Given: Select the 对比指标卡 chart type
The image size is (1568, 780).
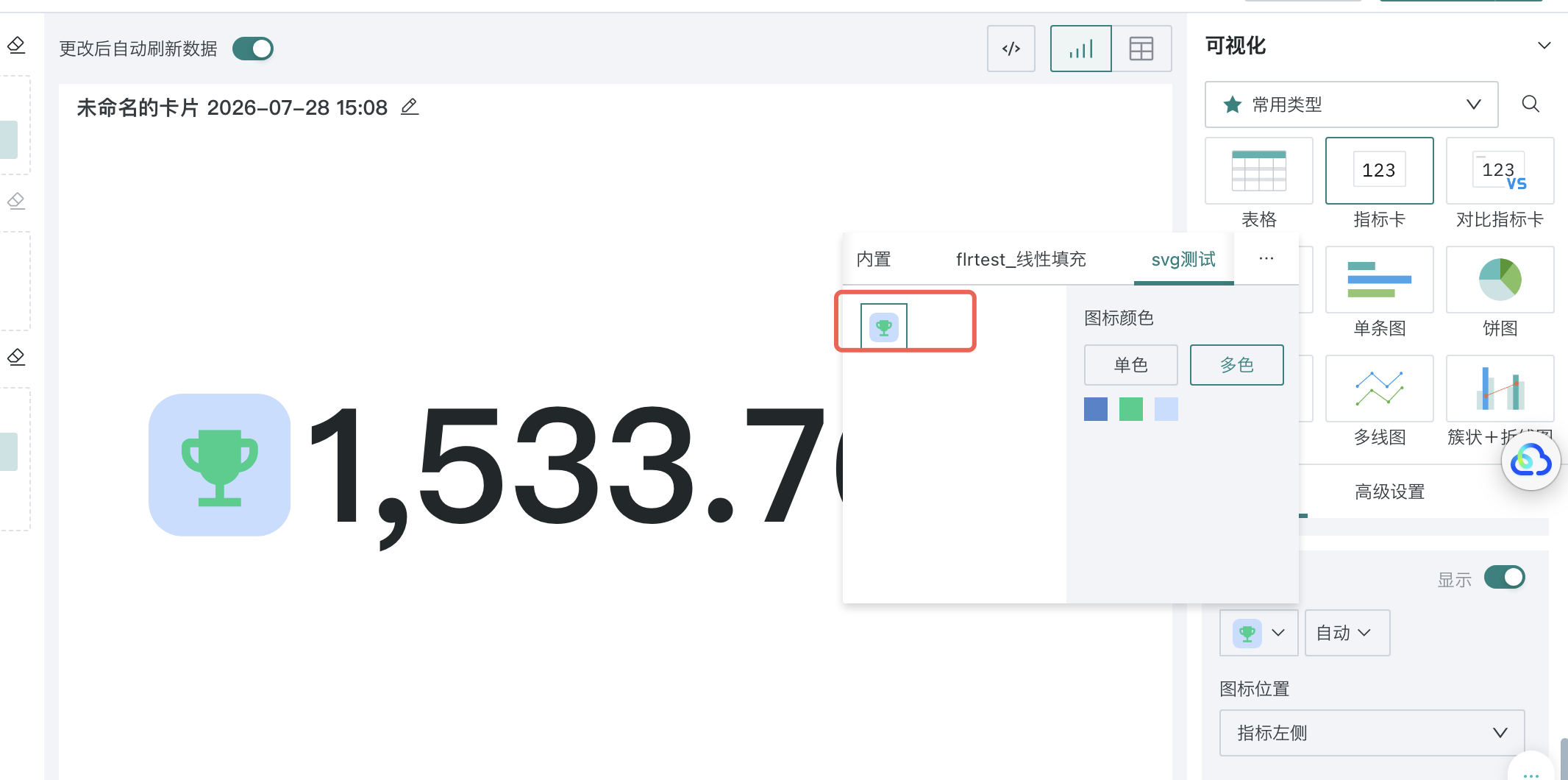Looking at the screenshot, I should tap(1500, 171).
